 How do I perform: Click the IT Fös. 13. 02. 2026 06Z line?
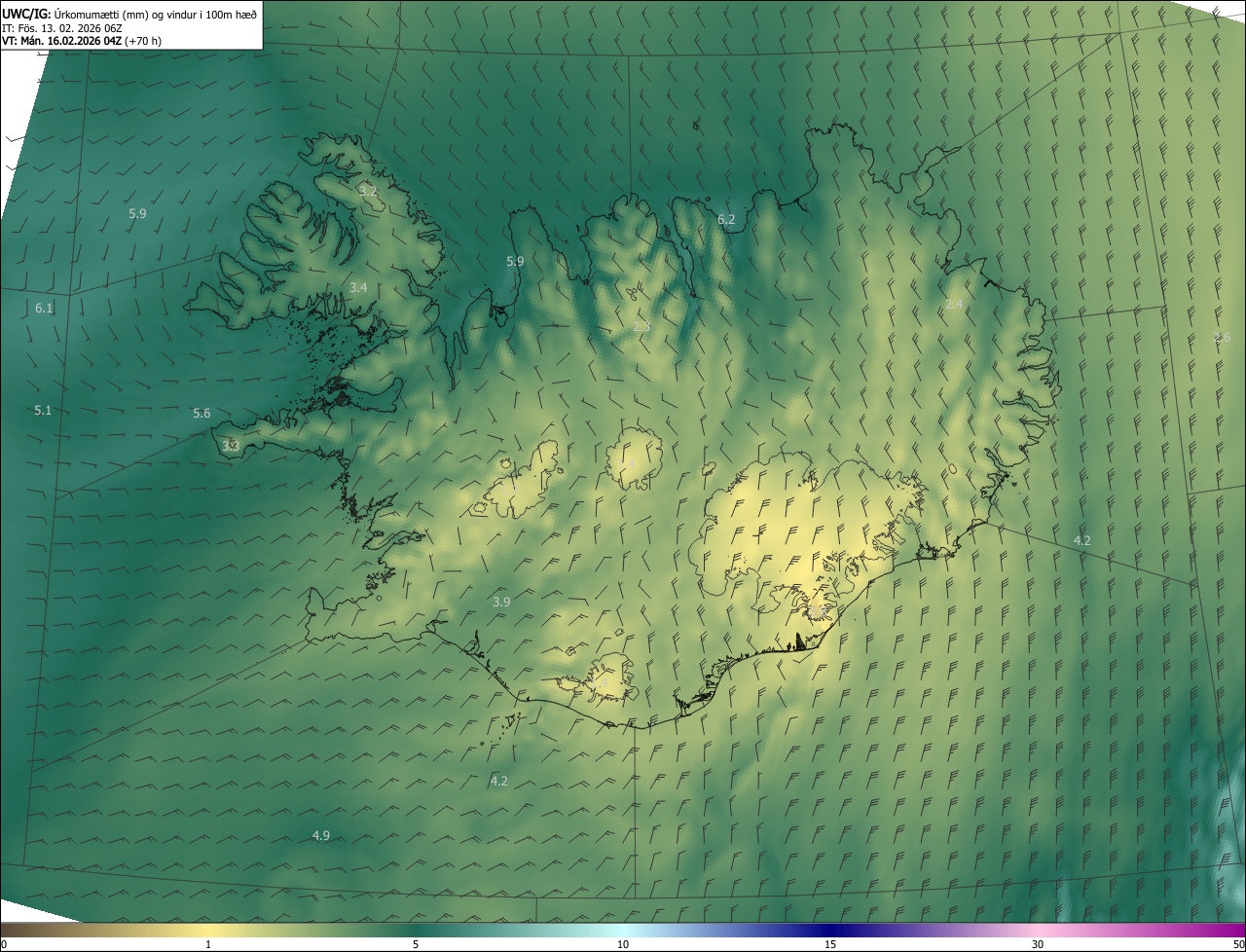[x=62, y=27]
